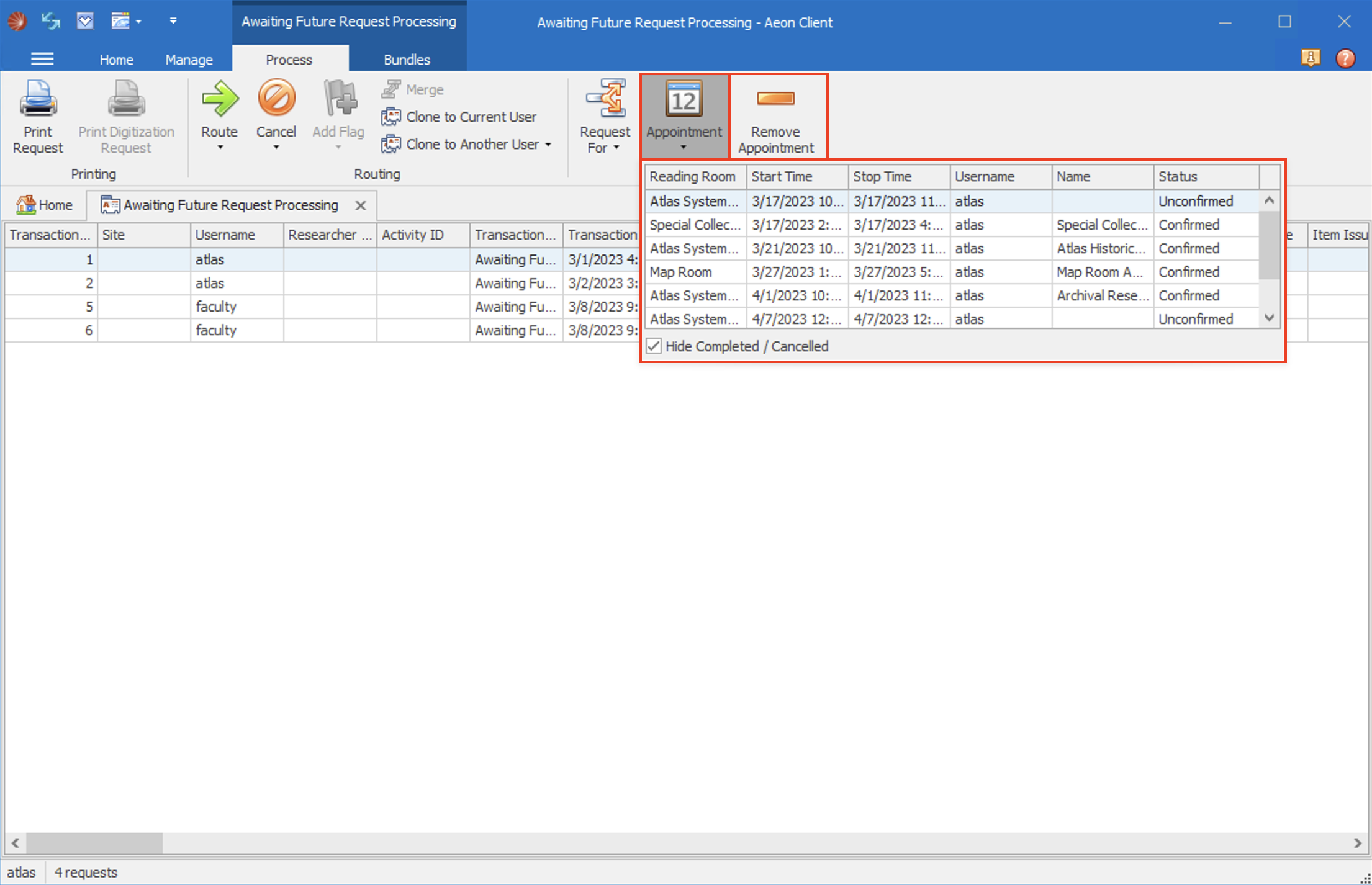This screenshot has width=1372, height=885.
Task: Open the hamburger menu icon
Action: pyautogui.click(x=42, y=58)
